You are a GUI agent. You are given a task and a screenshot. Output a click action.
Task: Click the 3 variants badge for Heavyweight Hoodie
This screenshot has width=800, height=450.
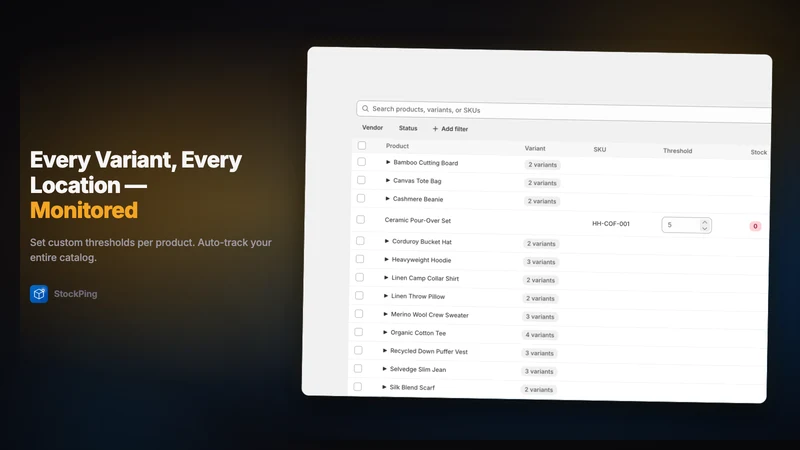tap(540, 262)
